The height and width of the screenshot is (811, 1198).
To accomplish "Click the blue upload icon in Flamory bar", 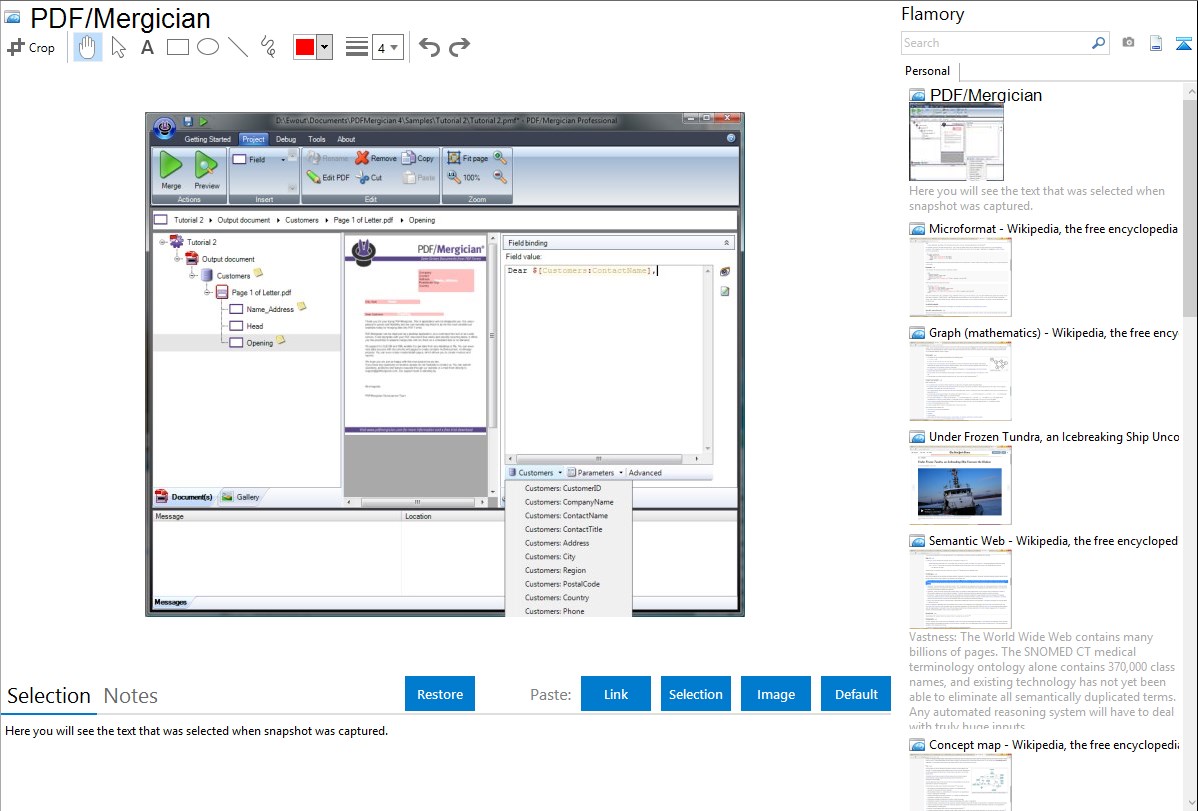I will (1183, 43).
